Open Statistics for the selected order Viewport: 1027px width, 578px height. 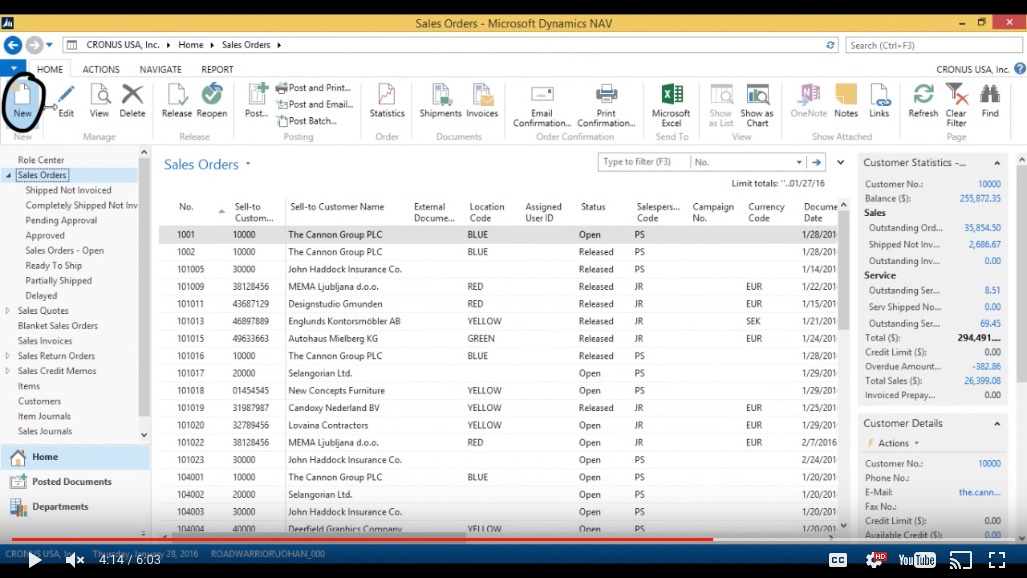pyautogui.click(x=386, y=103)
